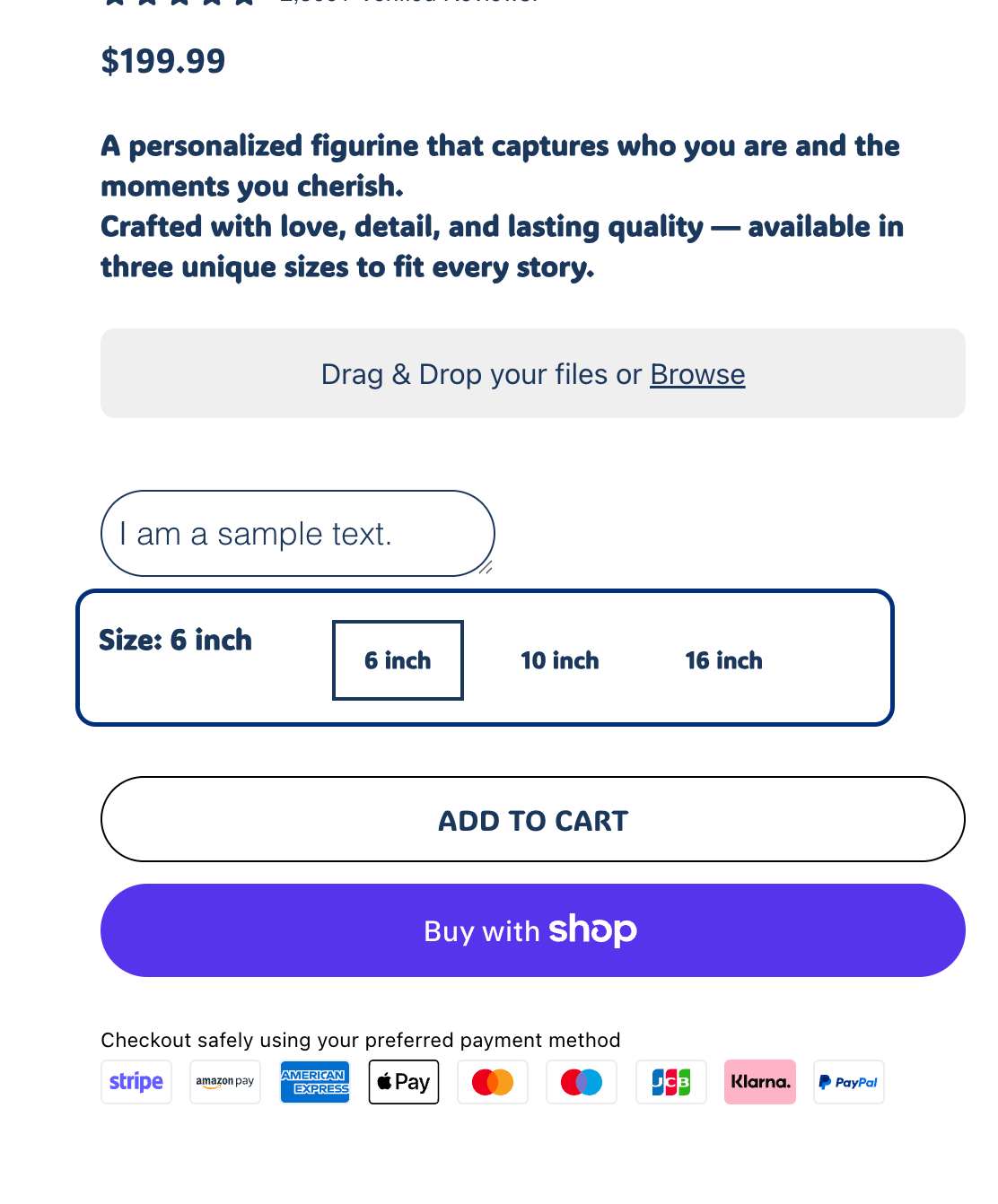The width and height of the screenshot is (998, 1204).
Task: Click the PayPal payment icon
Action: click(849, 1082)
